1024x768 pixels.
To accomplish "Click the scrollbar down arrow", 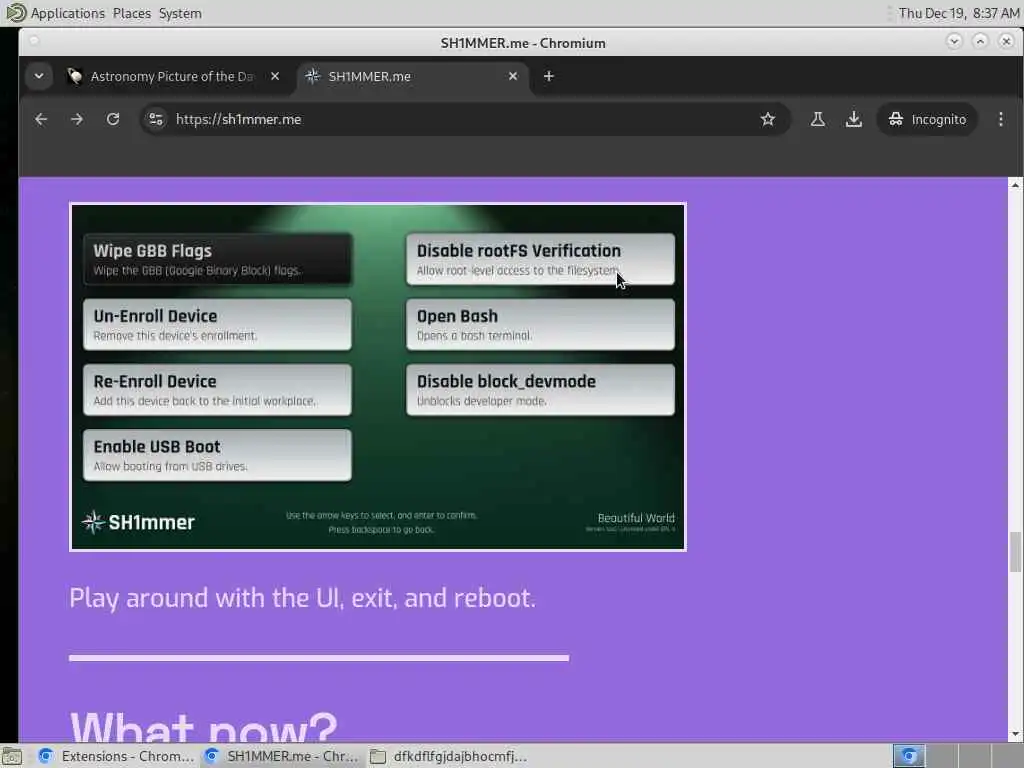I will coord(1015,735).
